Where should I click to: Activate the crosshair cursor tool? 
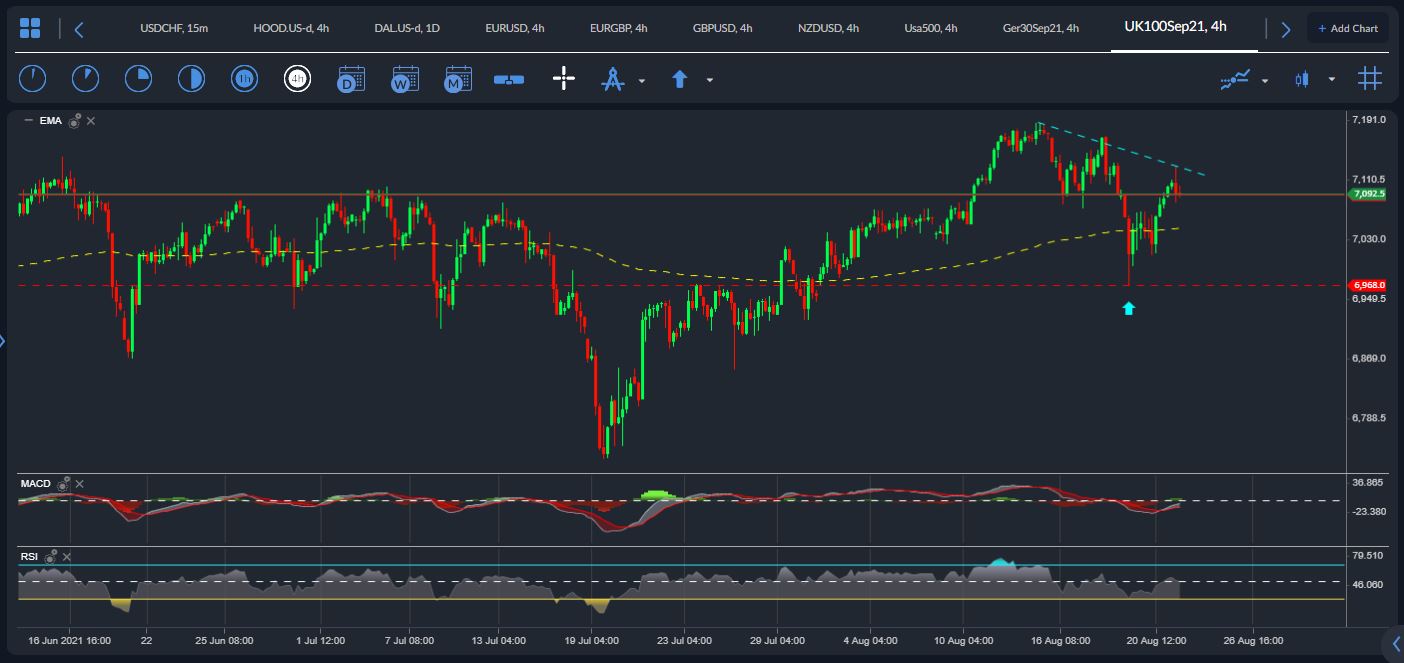564,79
